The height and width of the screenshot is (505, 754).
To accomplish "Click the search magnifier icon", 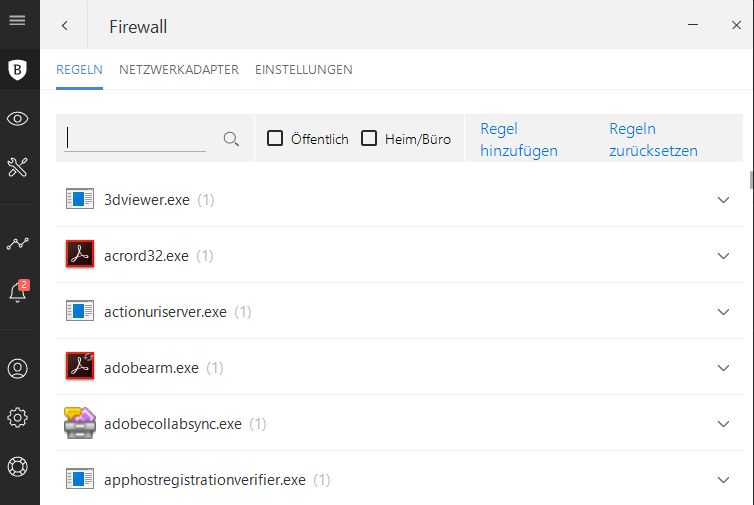I will point(231,139).
